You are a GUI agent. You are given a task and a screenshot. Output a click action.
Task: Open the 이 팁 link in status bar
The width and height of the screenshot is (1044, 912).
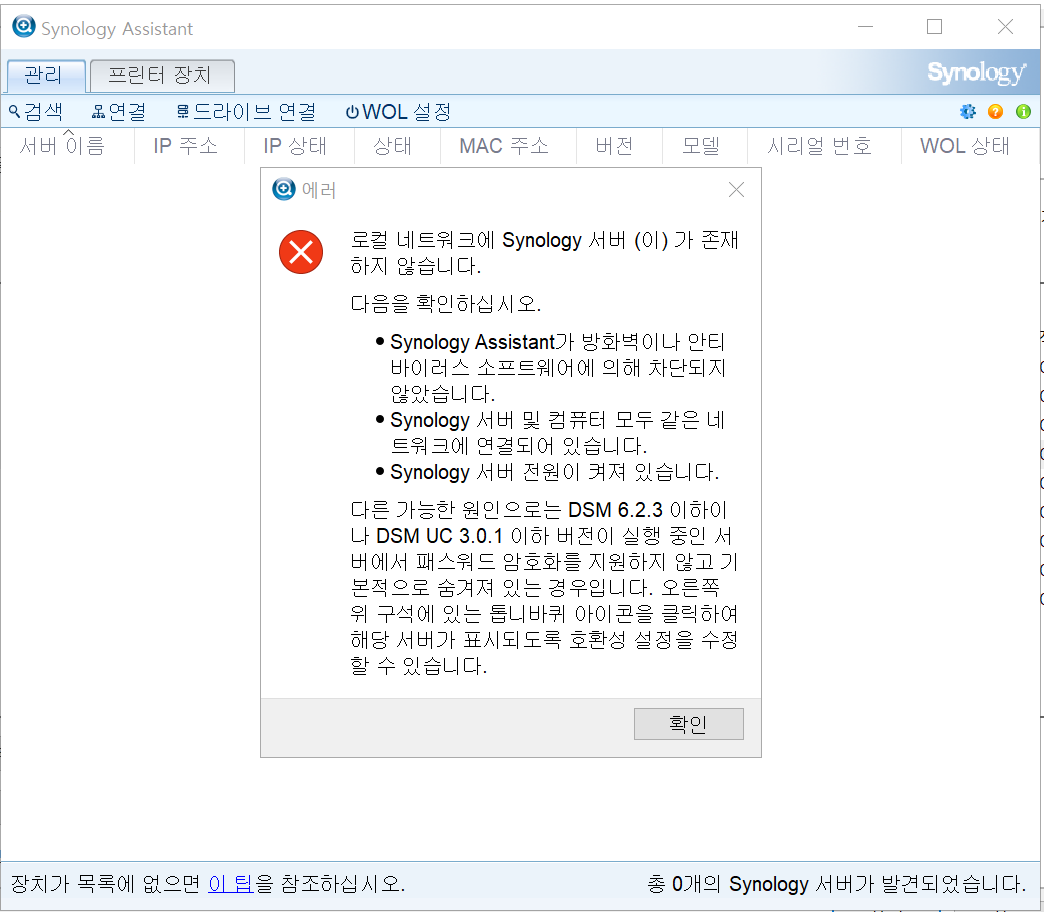(x=230, y=883)
